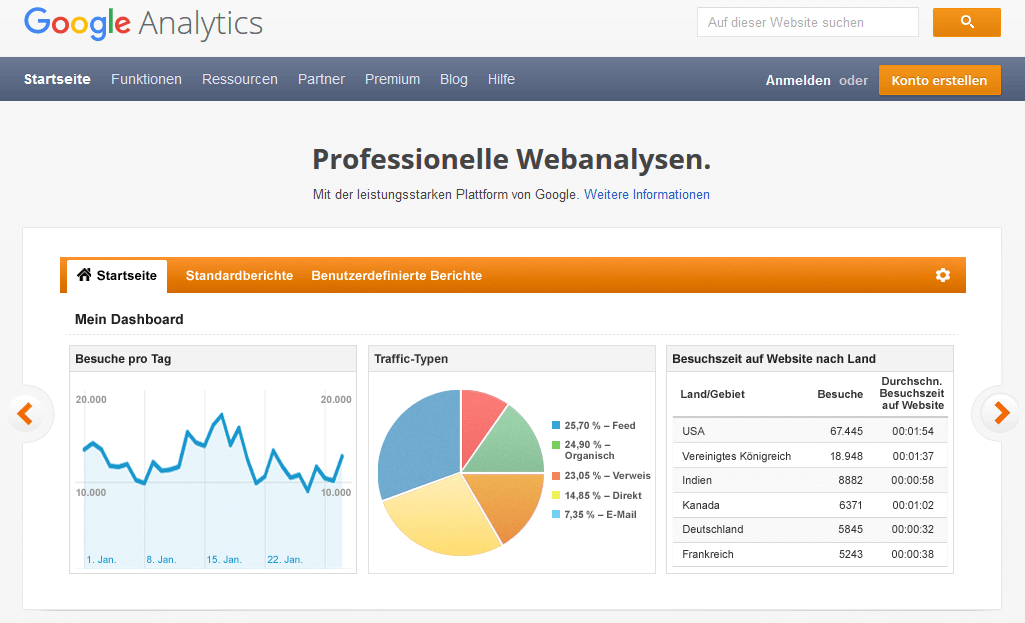Click the '15. Jan.' axis label

(x=224, y=560)
